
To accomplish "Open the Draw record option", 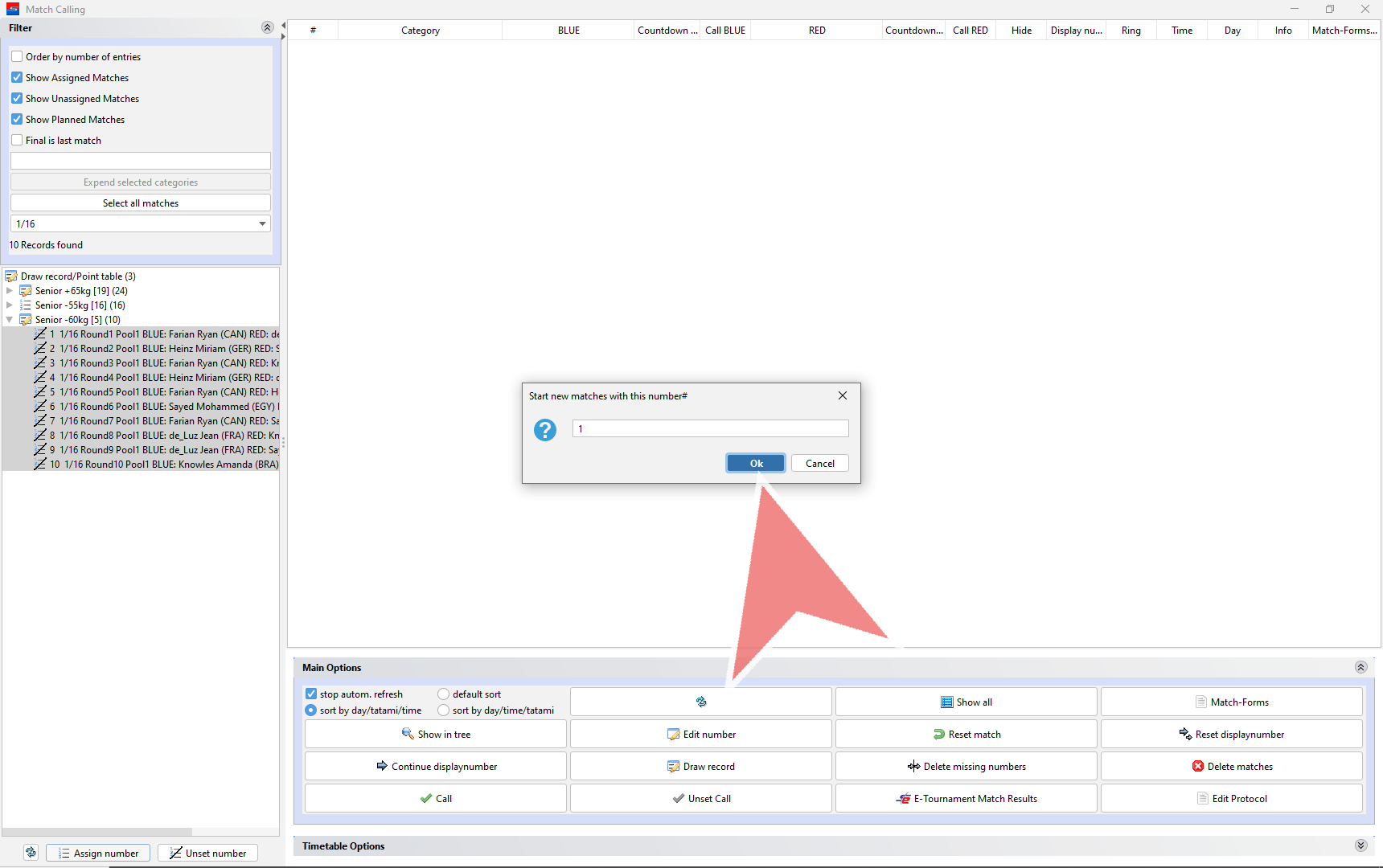I will pos(700,766).
